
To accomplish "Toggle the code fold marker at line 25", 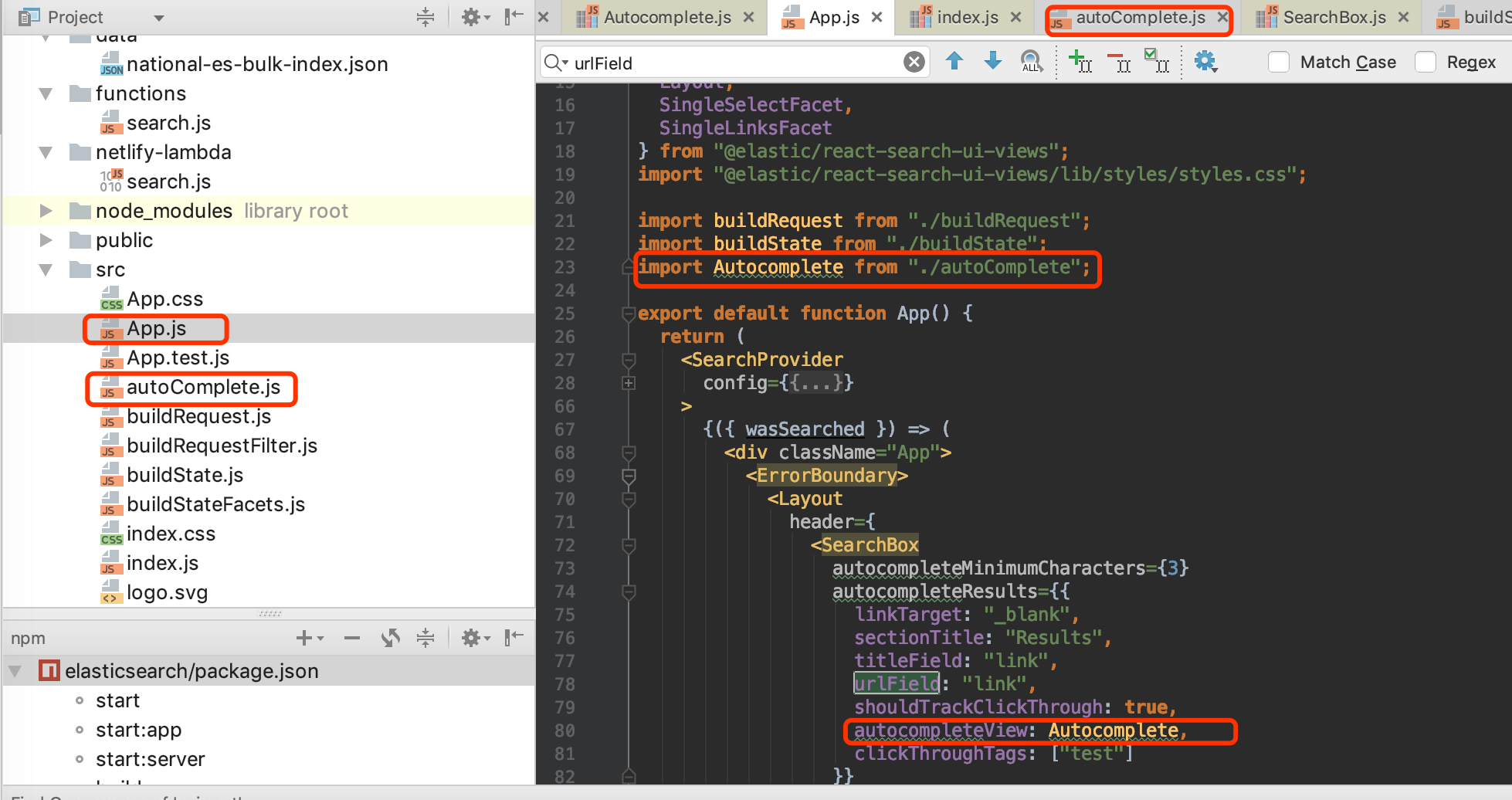I will [627, 313].
